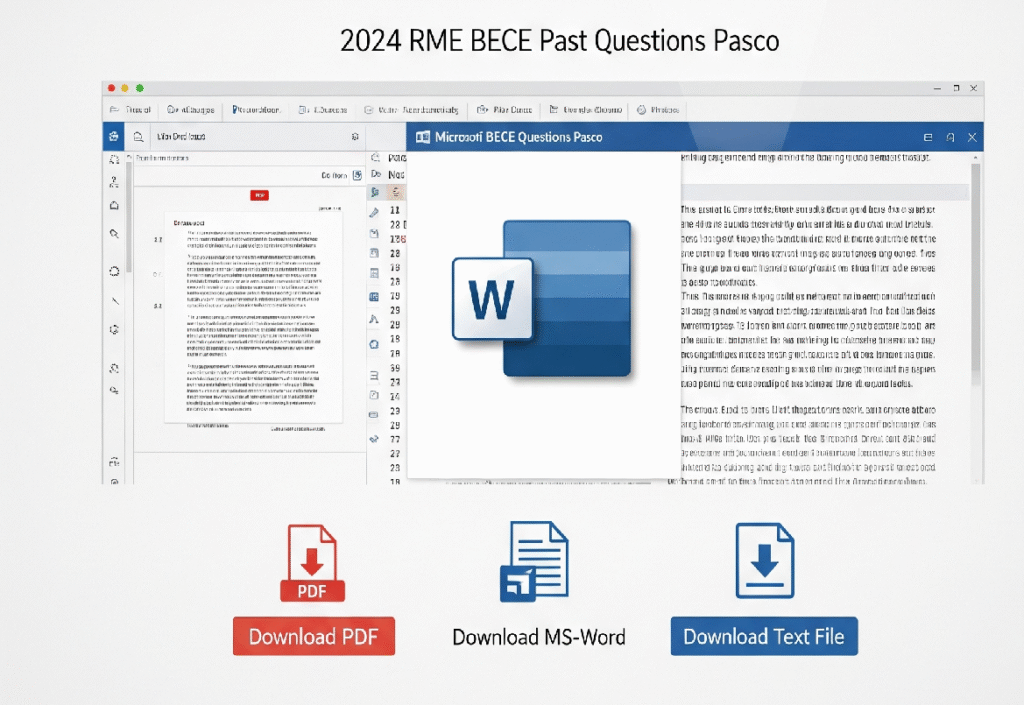Open the gear settings icon in panel header
Image resolution: width=1024 pixels, height=705 pixels.
355,137
